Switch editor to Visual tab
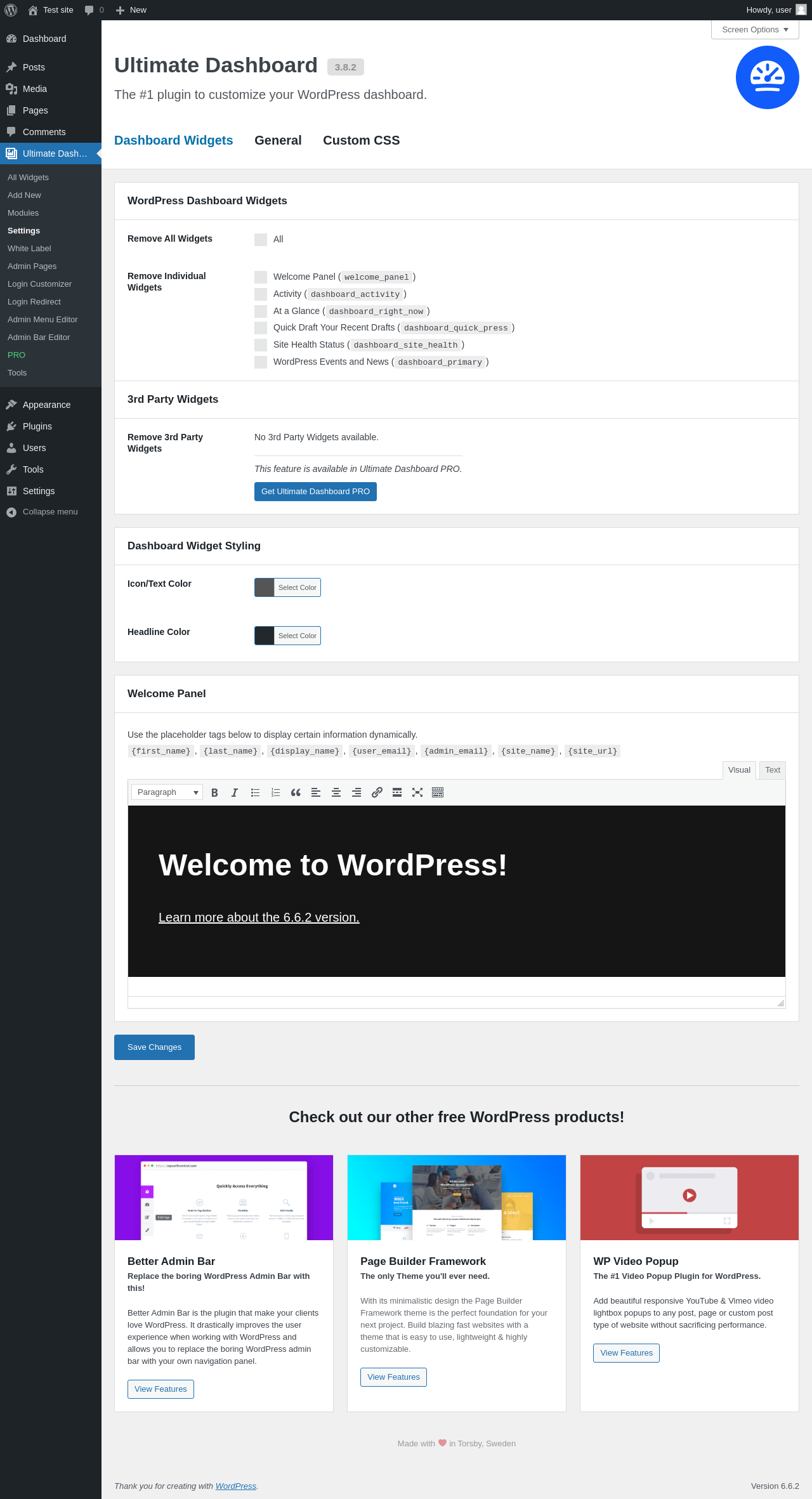The width and height of the screenshot is (812, 1499). pyautogui.click(x=739, y=770)
